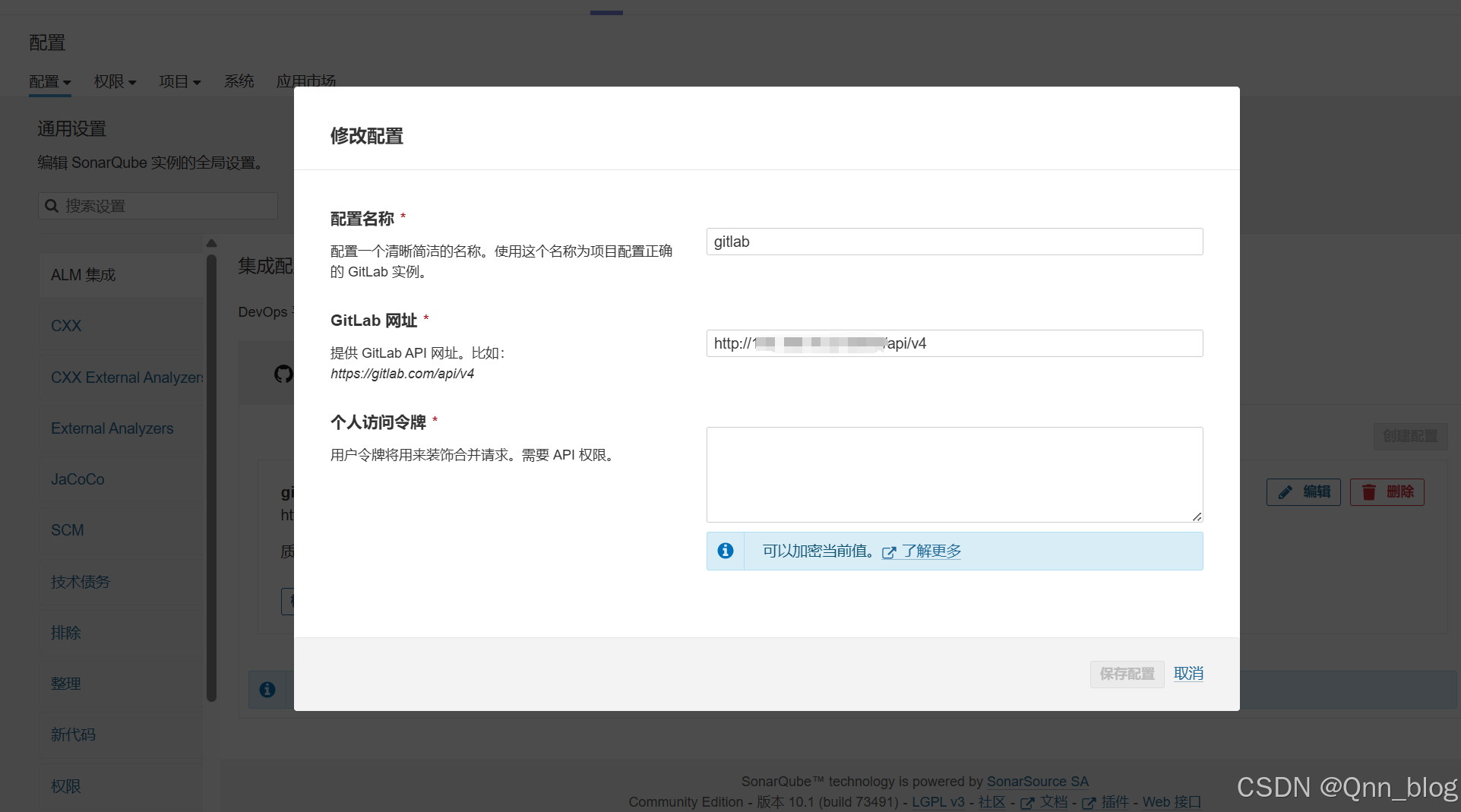The image size is (1461, 812).
Task: Click the 创建配置 button
Action: (x=1410, y=436)
